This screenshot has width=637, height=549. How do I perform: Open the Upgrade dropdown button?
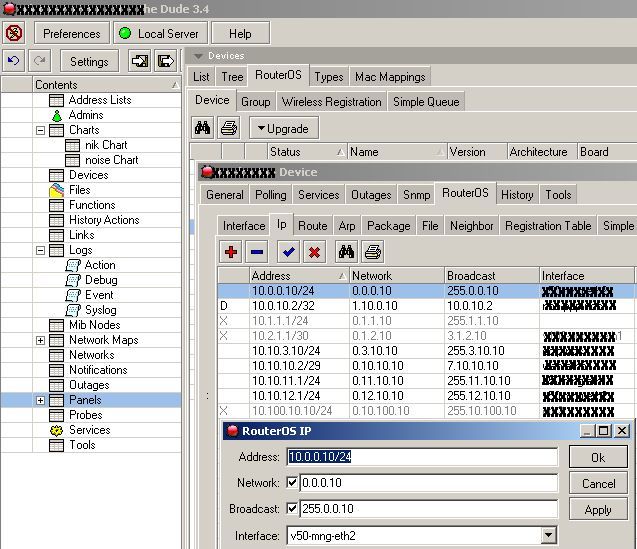(x=284, y=128)
